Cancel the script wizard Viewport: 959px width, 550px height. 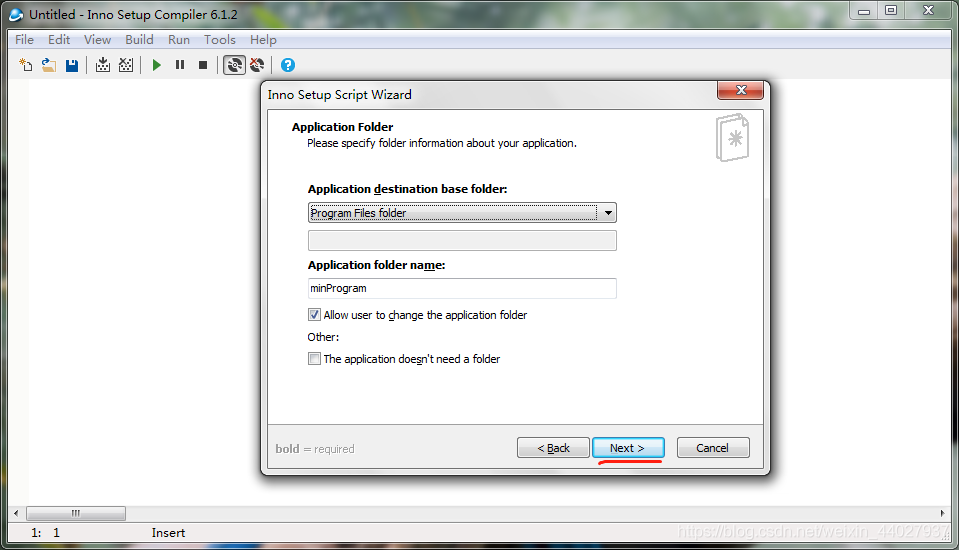click(x=713, y=448)
